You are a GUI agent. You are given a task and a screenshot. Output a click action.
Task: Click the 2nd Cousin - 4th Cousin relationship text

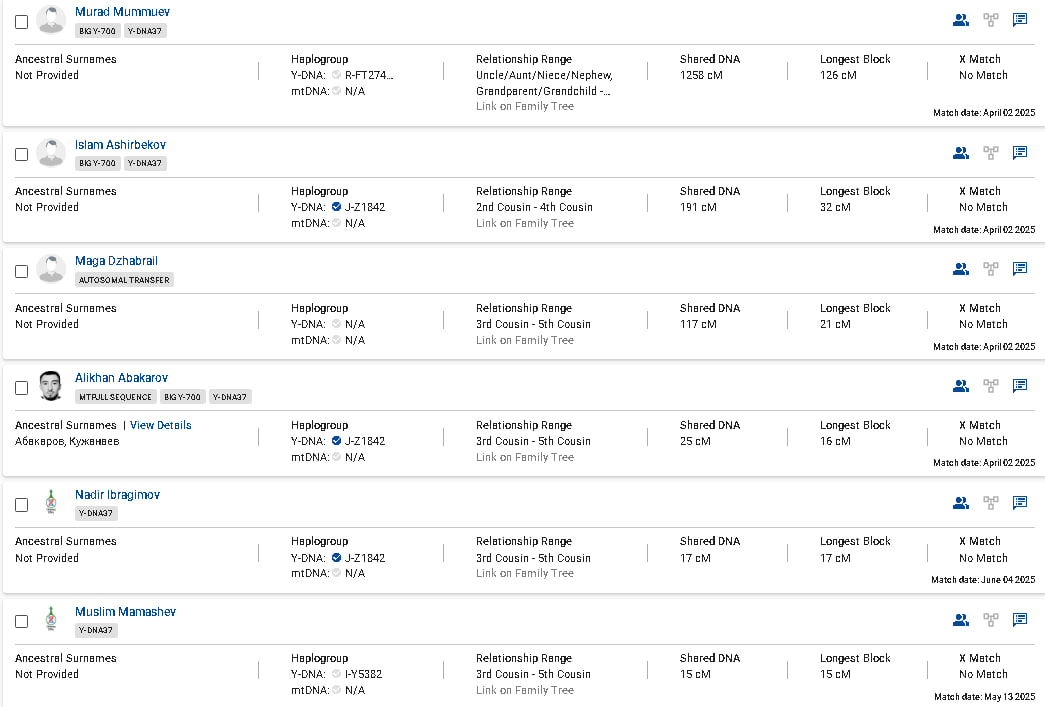point(534,207)
